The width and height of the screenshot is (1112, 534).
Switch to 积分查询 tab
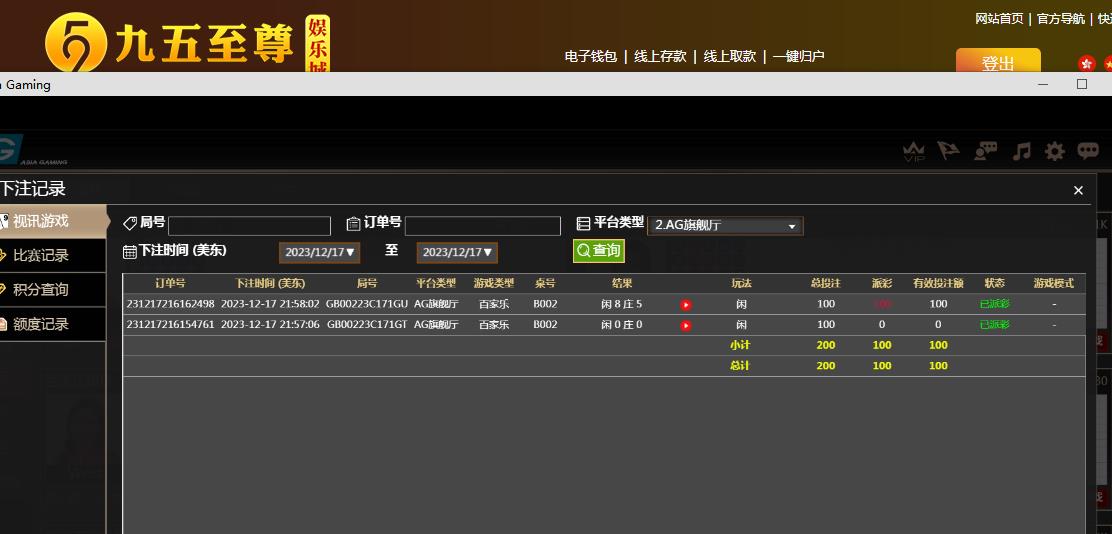pyautogui.click(x=53, y=289)
